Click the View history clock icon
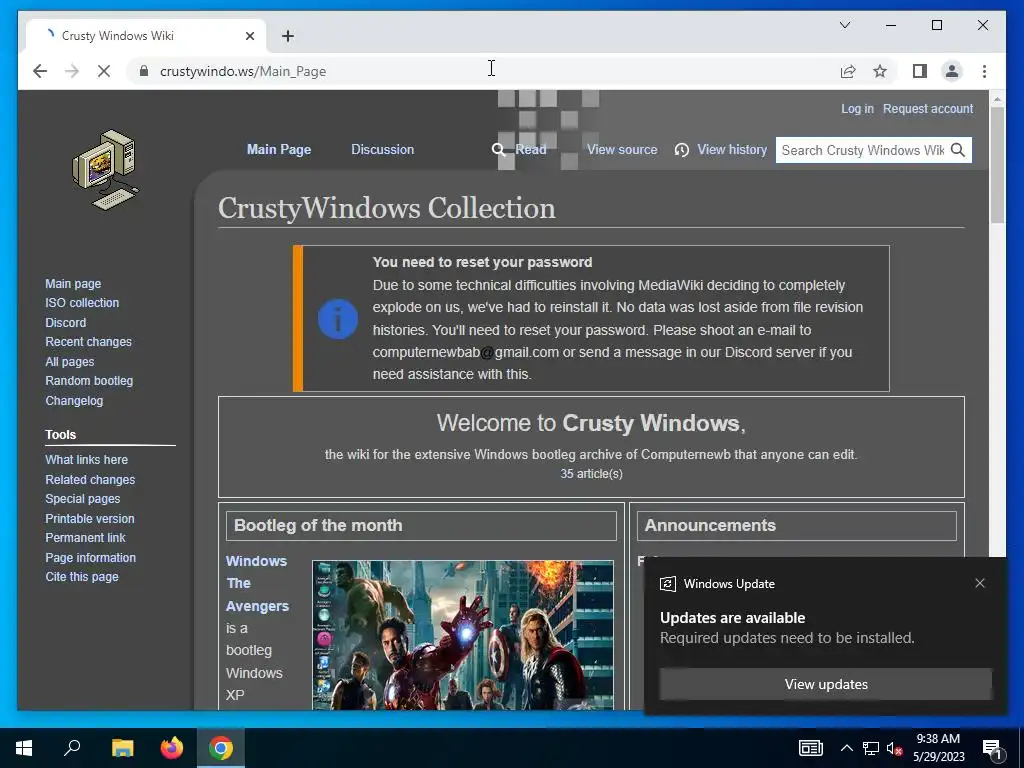This screenshot has width=1024, height=768. [x=682, y=150]
